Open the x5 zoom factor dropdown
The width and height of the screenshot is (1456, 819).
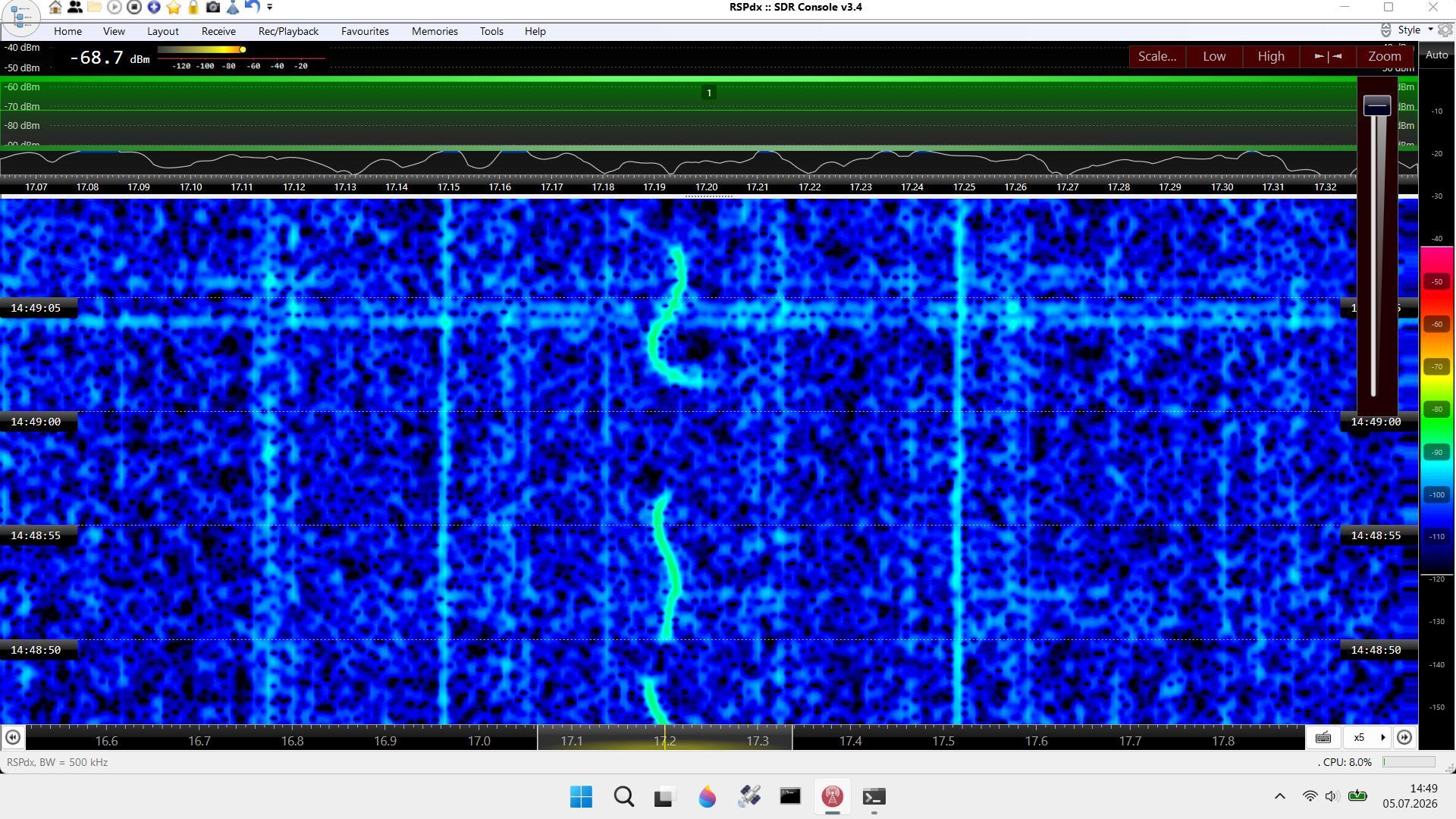point(1367,737)
